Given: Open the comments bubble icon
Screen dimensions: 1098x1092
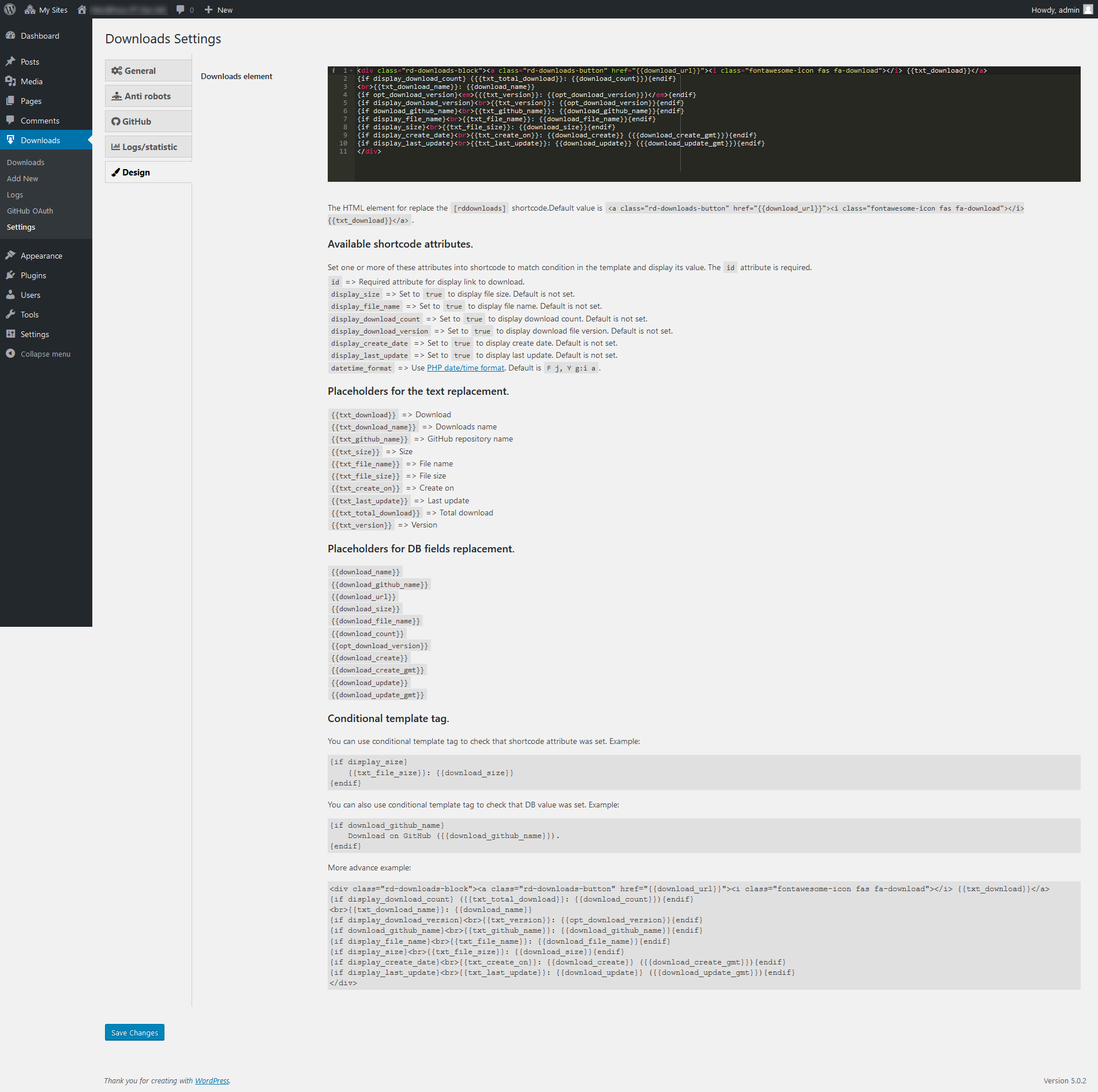Looking at the screenshot, I should (181, 10).
